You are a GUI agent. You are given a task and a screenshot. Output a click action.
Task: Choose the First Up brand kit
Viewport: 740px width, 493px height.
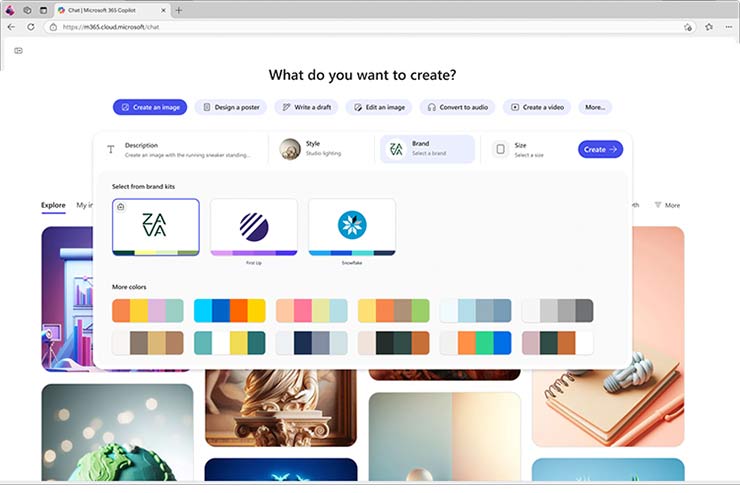click(x=253, y=227)
